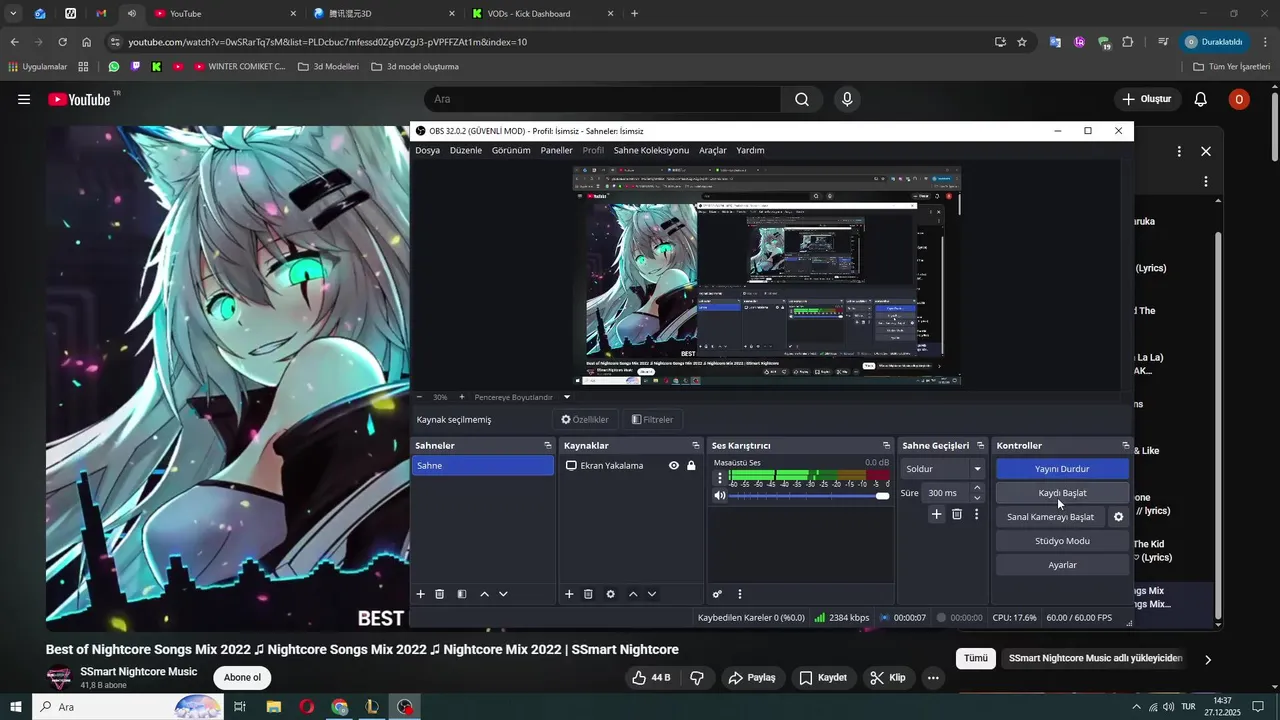This screenshot has height=720, width=1280.
Task: Open audio mixer options menu at panel bottom
Action: coord(740,594)
